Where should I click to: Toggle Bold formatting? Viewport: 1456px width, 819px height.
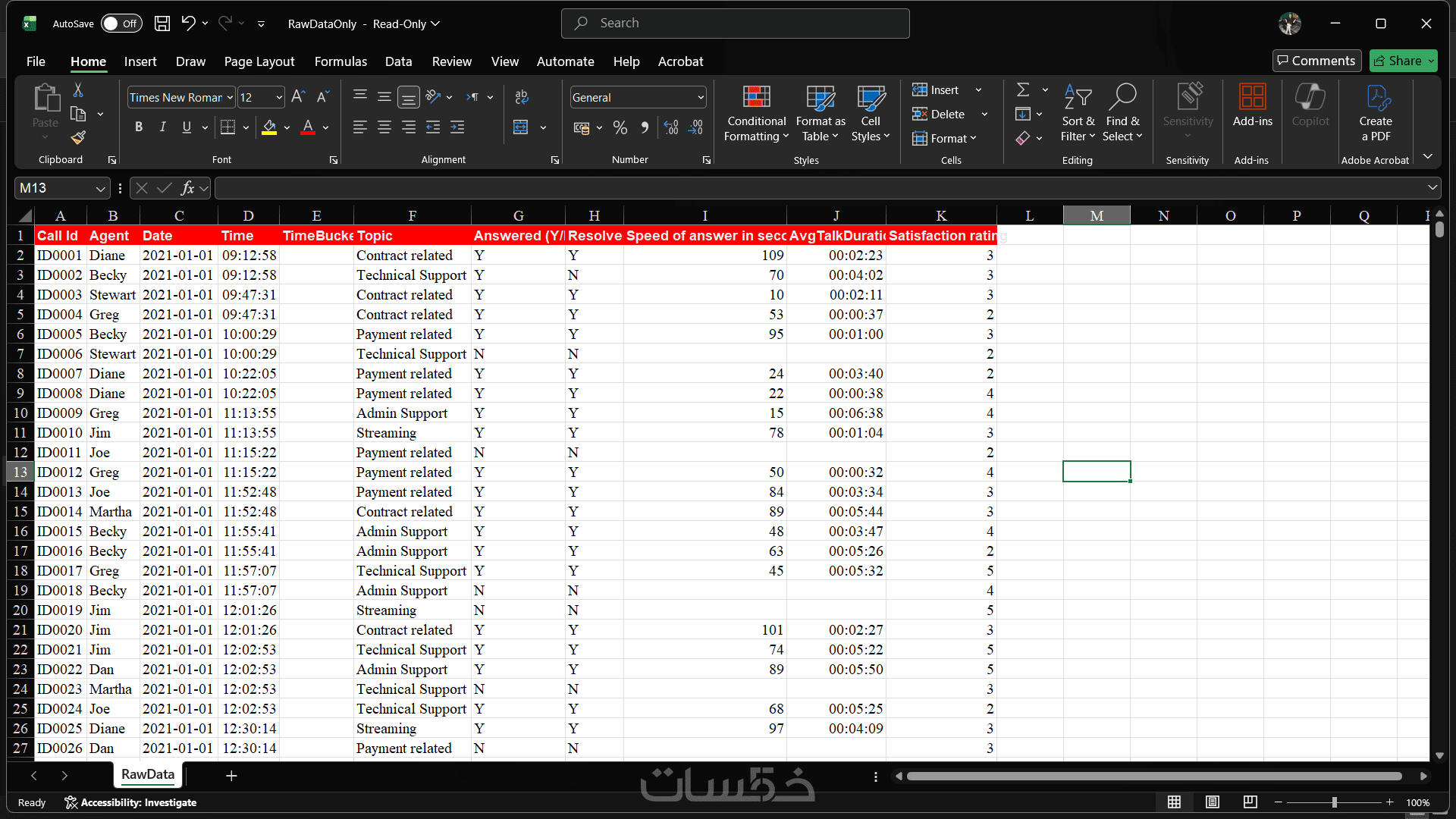point(139,127)
